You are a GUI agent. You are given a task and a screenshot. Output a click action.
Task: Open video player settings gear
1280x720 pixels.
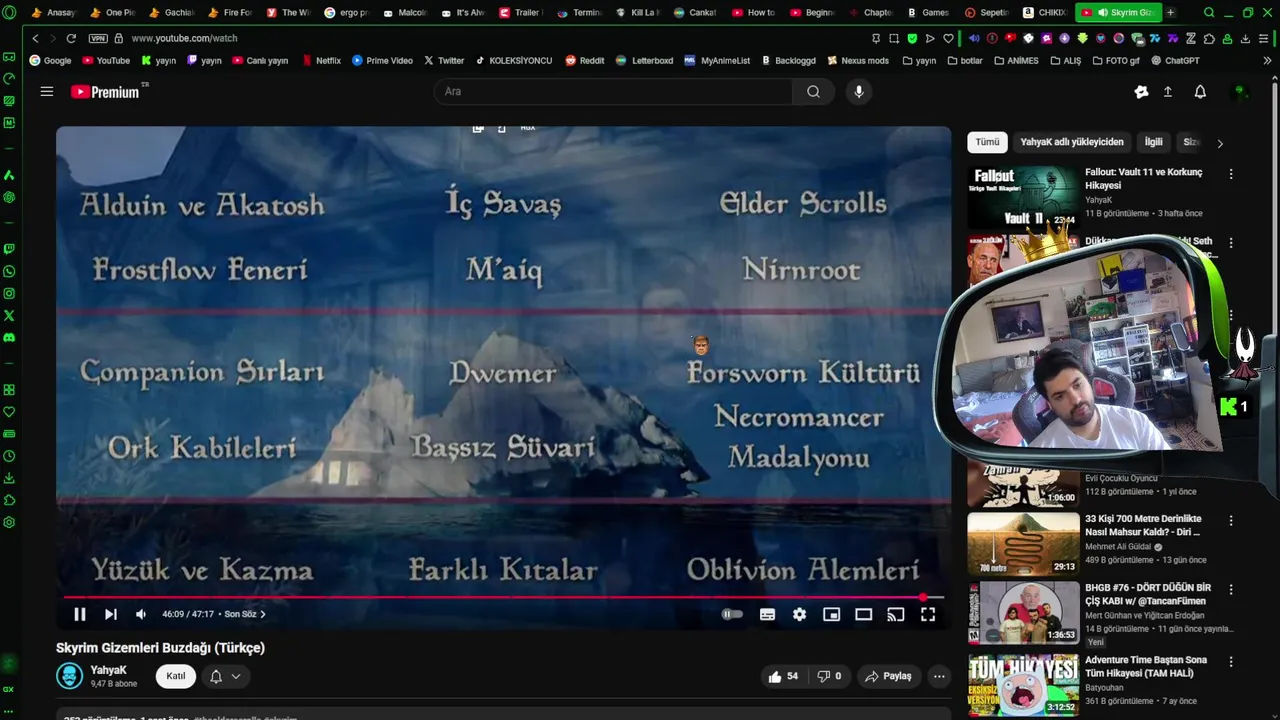[x=799, y=615]
